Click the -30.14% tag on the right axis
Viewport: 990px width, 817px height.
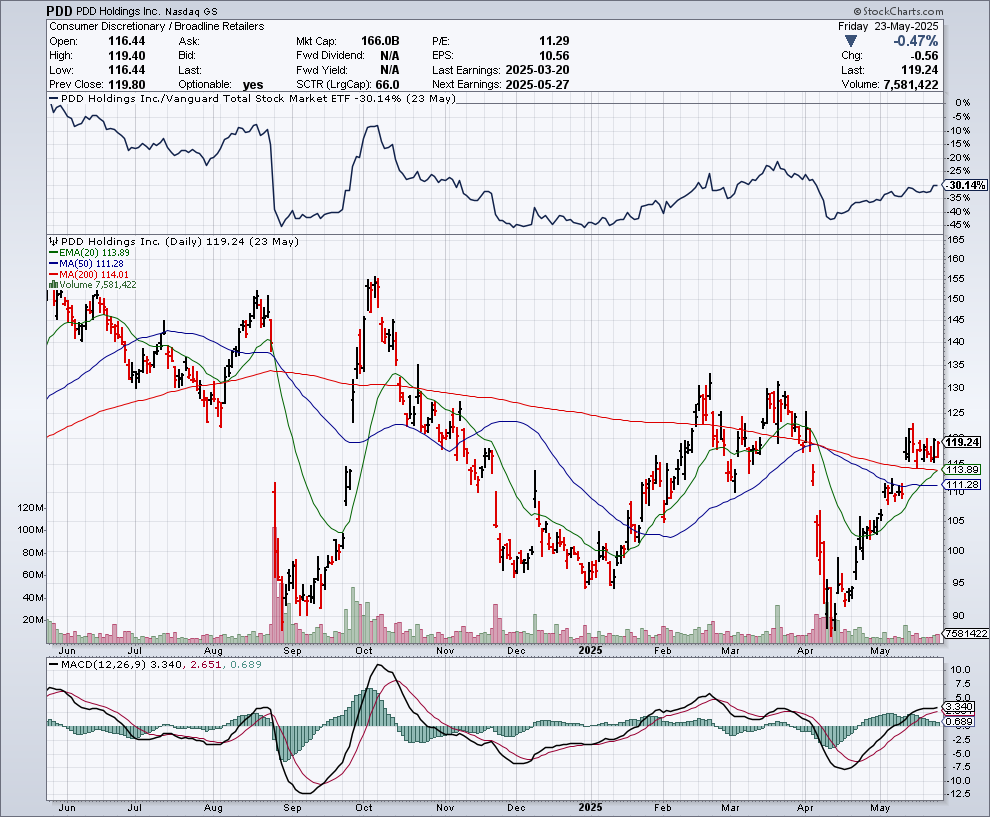[967, 185]
